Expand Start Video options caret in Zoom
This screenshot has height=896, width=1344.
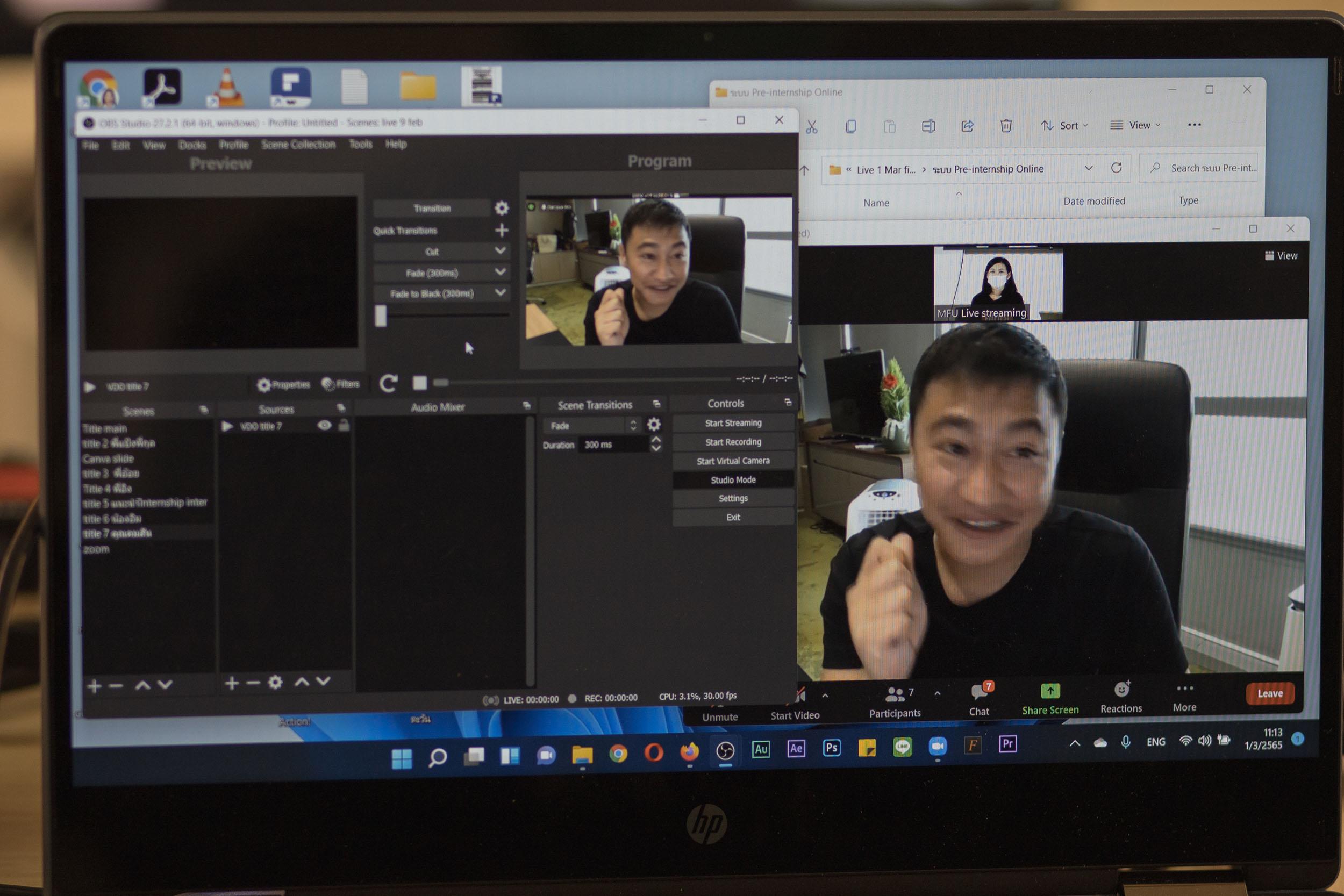[x=825, y=696]
